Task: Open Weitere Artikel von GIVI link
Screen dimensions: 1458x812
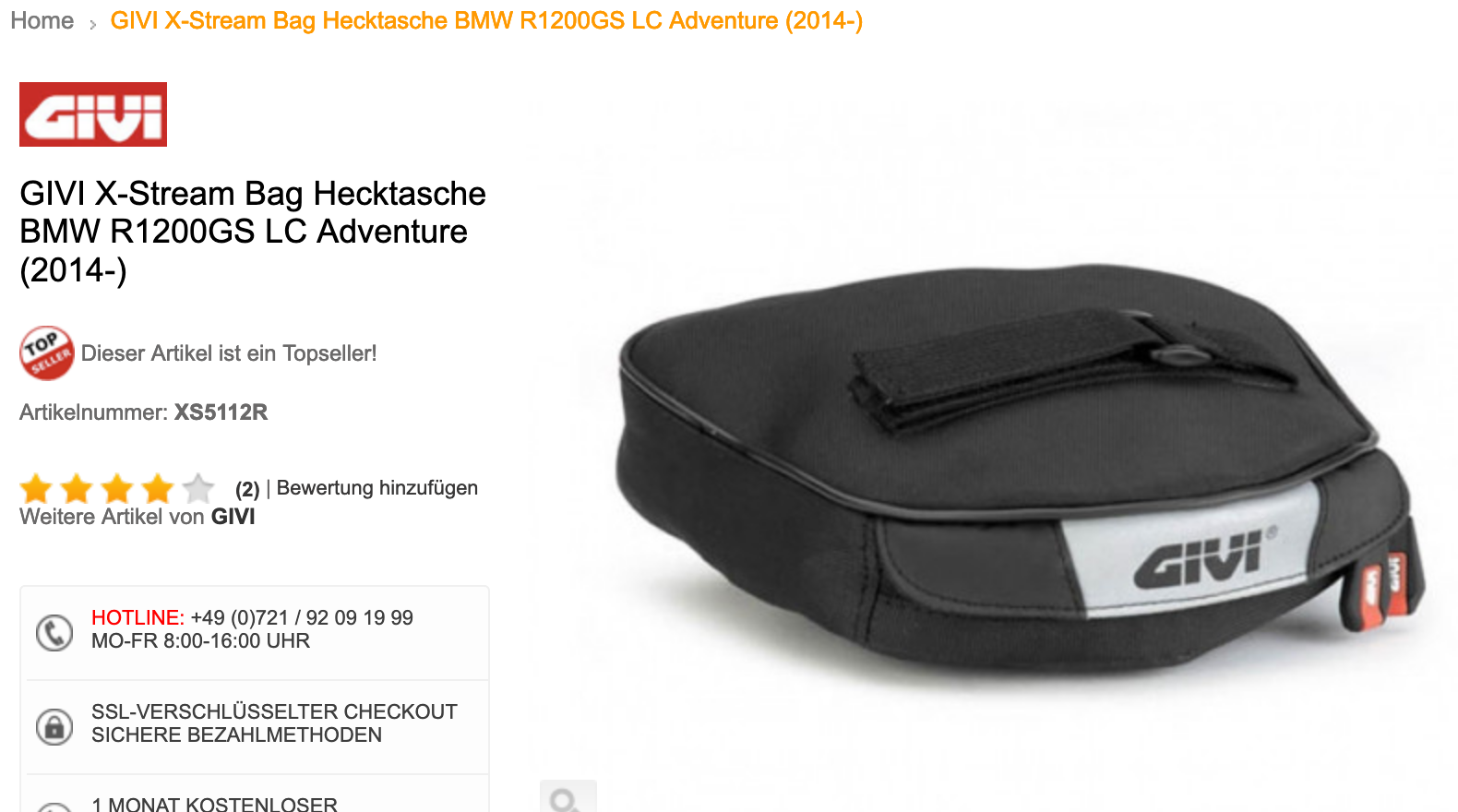Action: [x=137, y=517]
